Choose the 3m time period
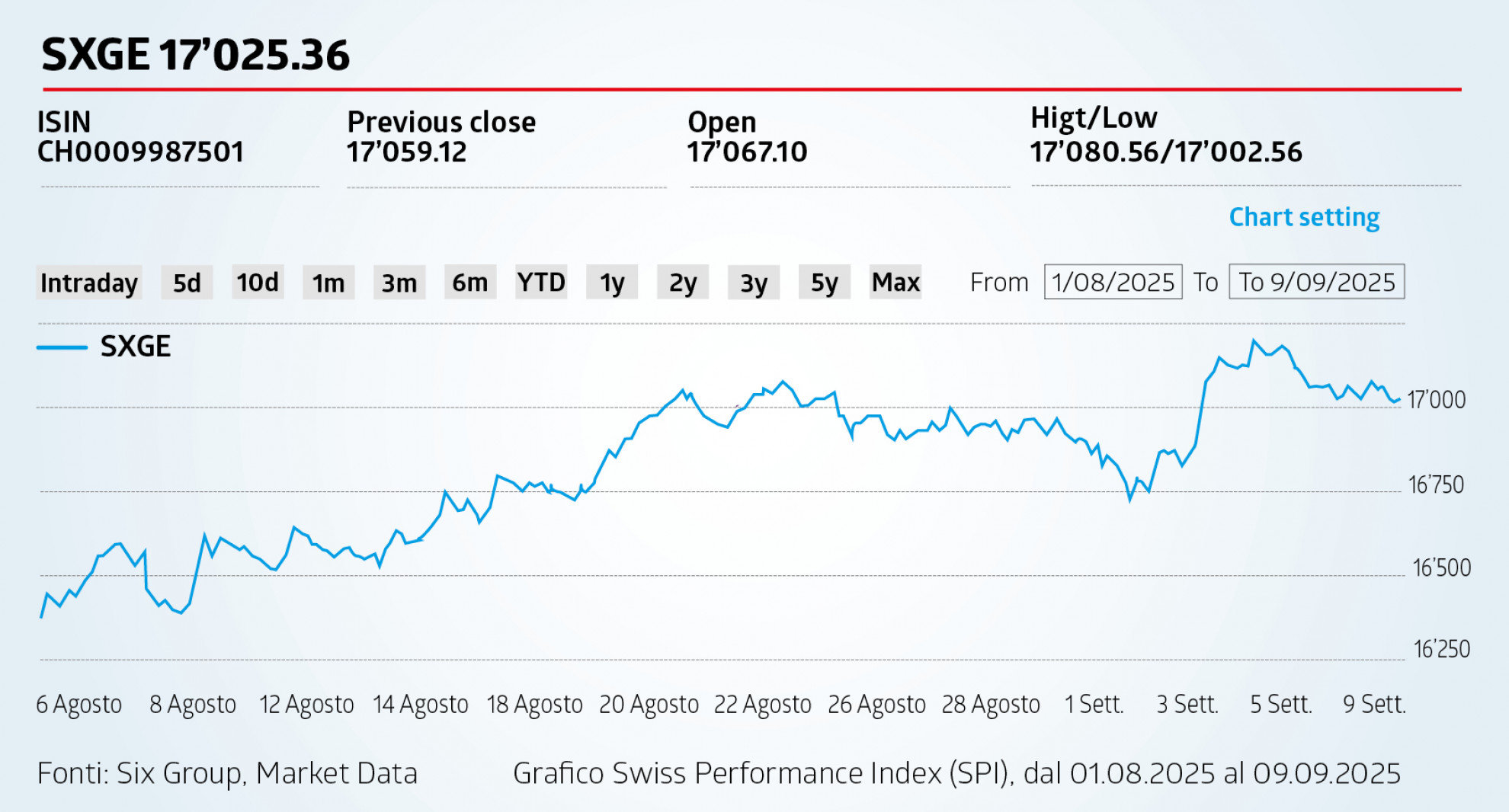Viewport: 1509px width, 812px height. pyautogui.click(x=399, y=283)
